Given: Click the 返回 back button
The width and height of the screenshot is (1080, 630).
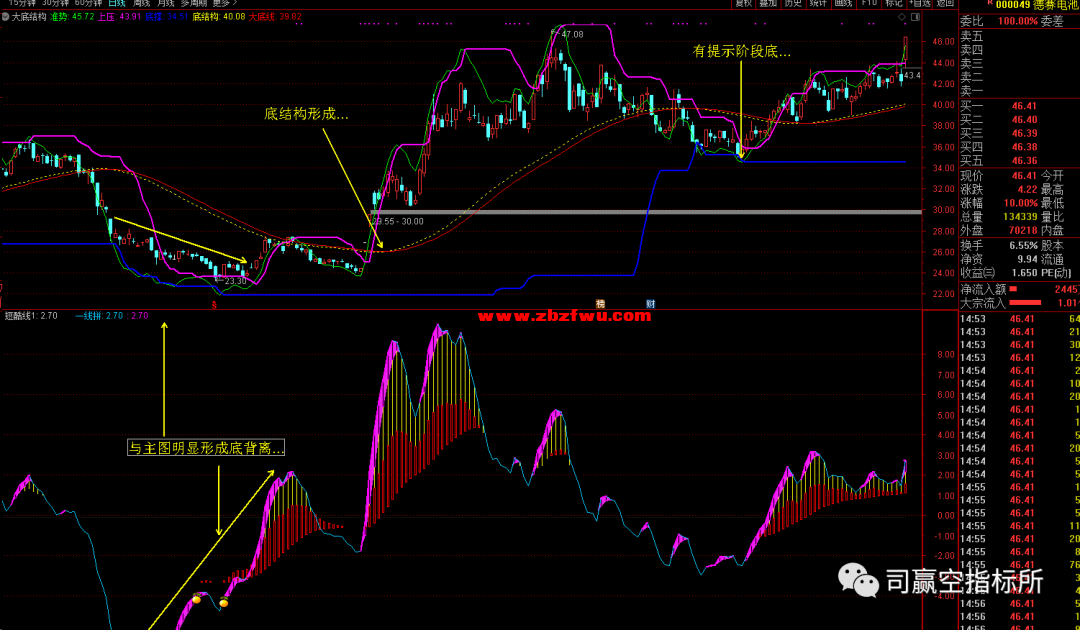Looking at the screenshot, I should (946, 3).
